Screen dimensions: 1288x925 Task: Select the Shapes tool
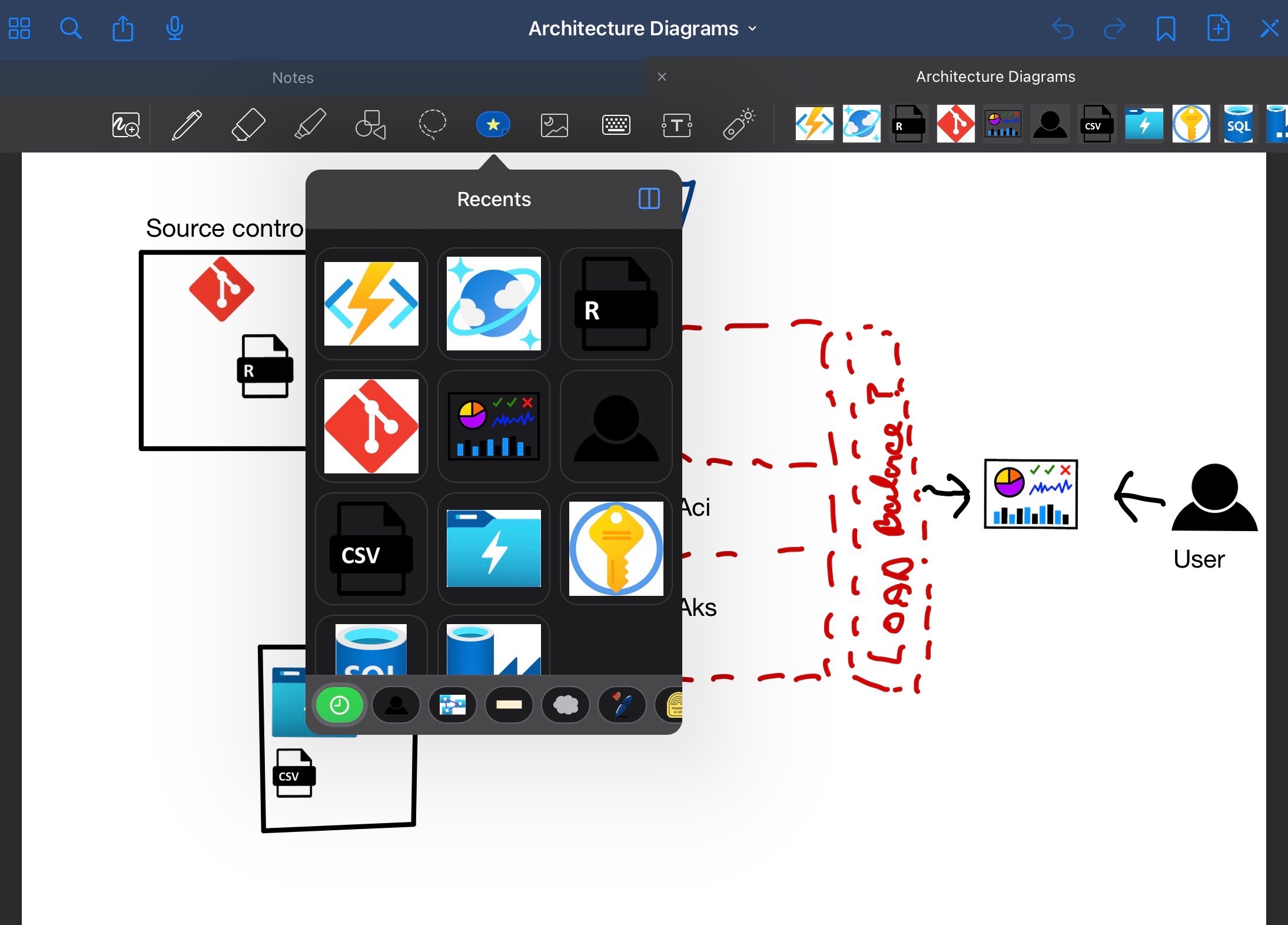pos(371,125)
